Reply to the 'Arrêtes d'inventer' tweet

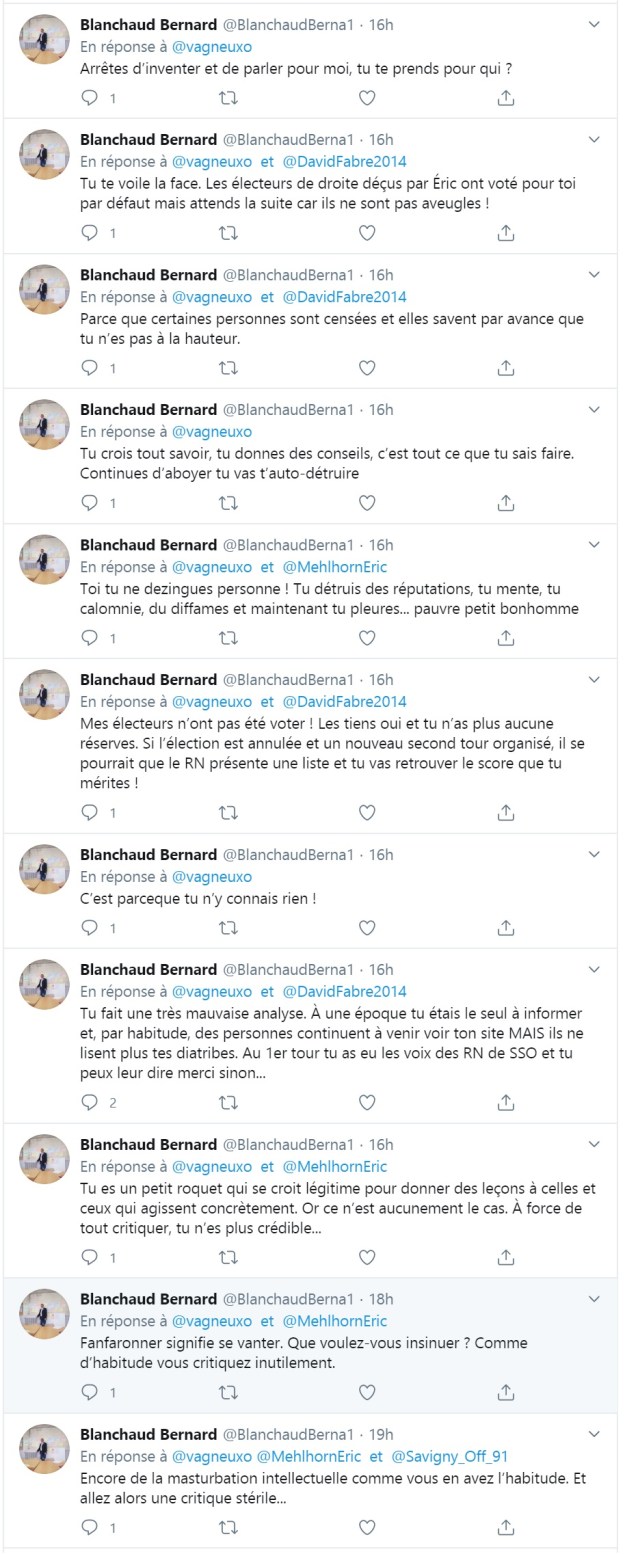click(x=90, y=98)
